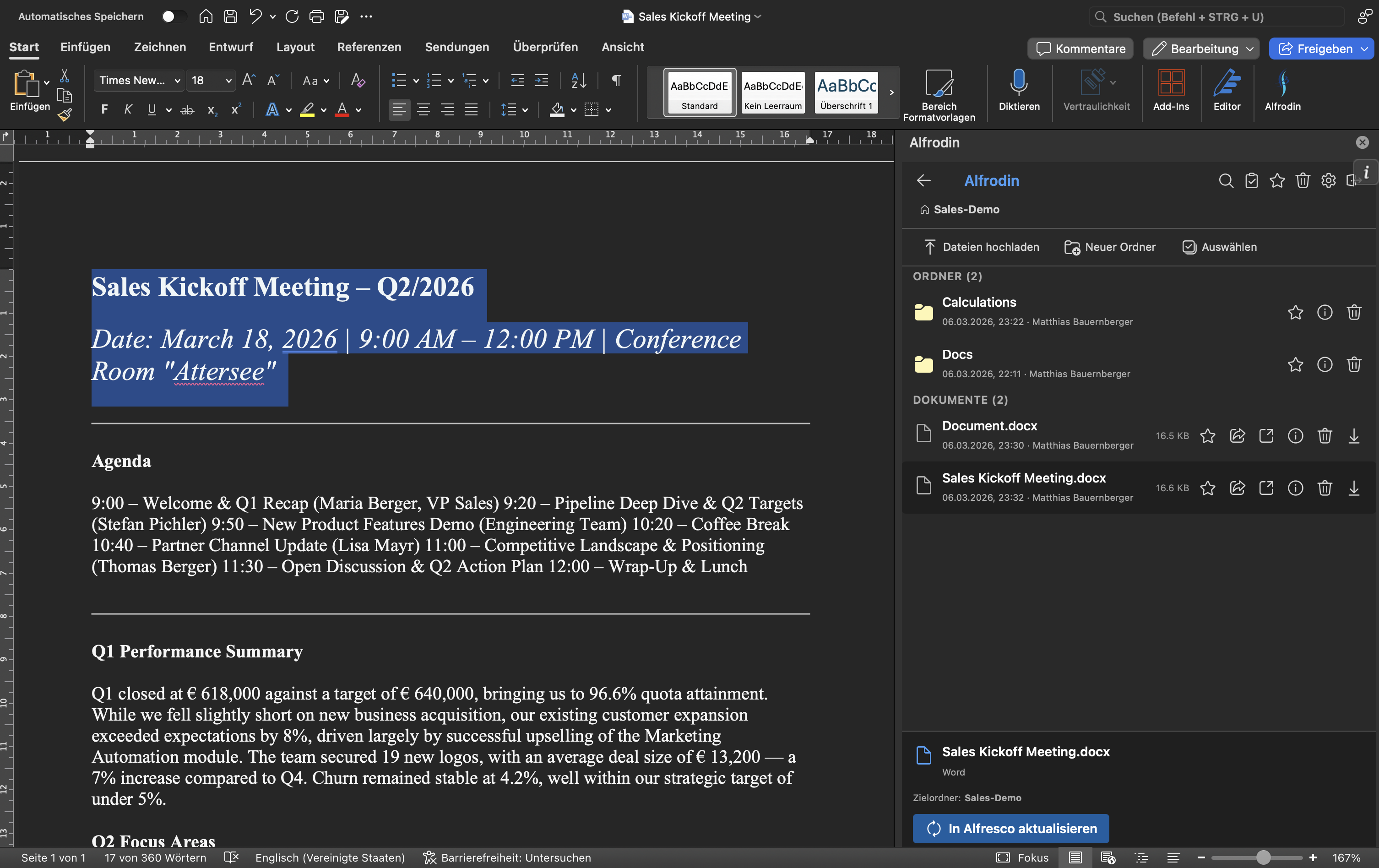Image resolution: width=1379 pixels, height=868 pixels.
Task: Open the Alfrodin add-in from the ribbon
Action: 1282,92
